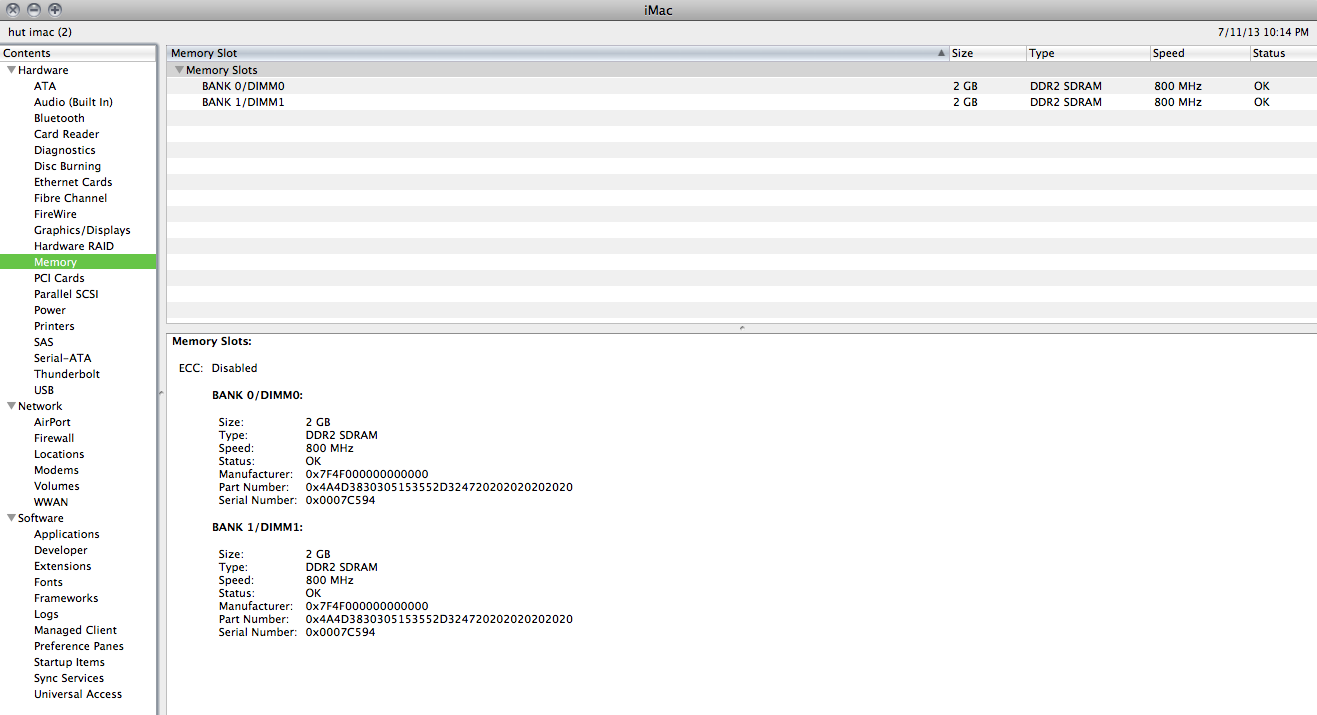Click the Contents sidebar header
Screen dimensions: 1317x715
(78, 53)
